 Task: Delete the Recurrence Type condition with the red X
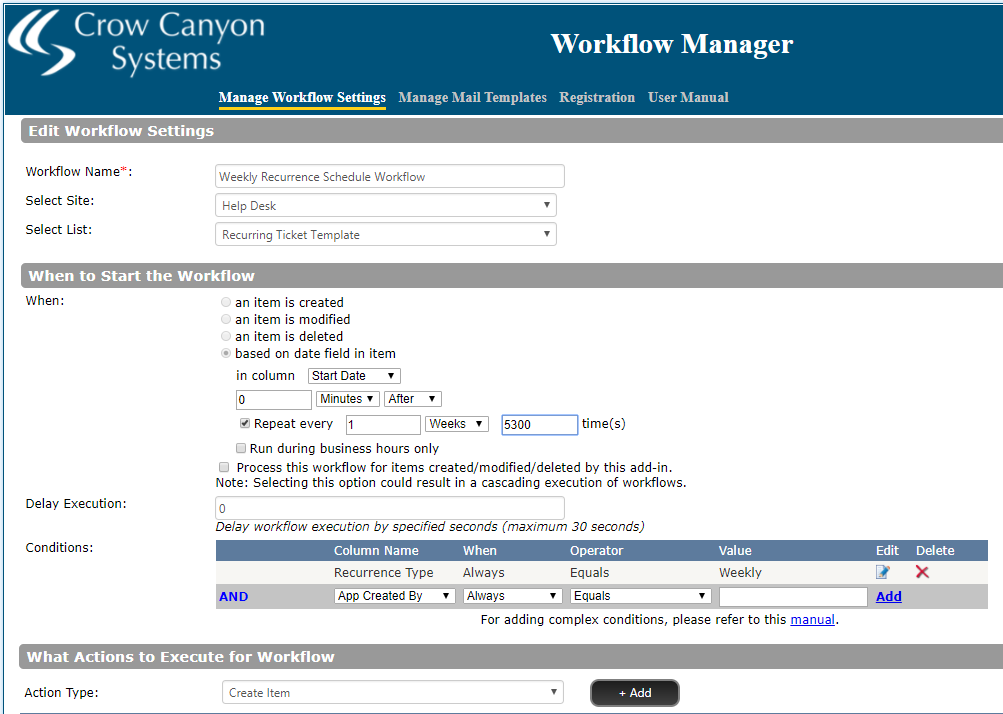coord(922,572)
